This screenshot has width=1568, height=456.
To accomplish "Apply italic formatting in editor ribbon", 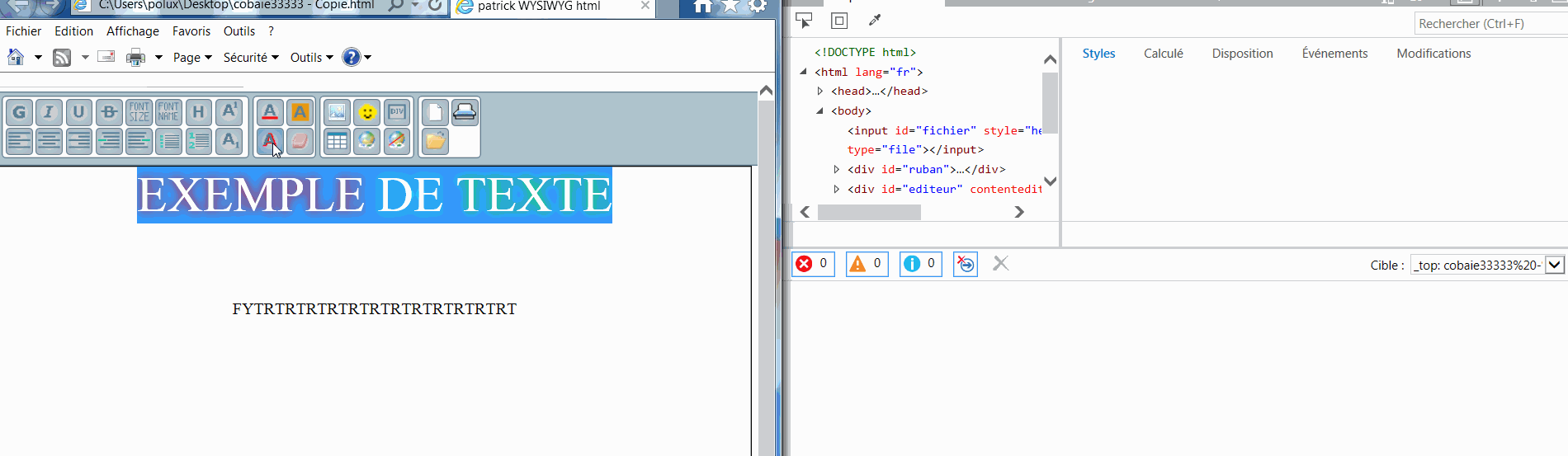I will [49, 112].
